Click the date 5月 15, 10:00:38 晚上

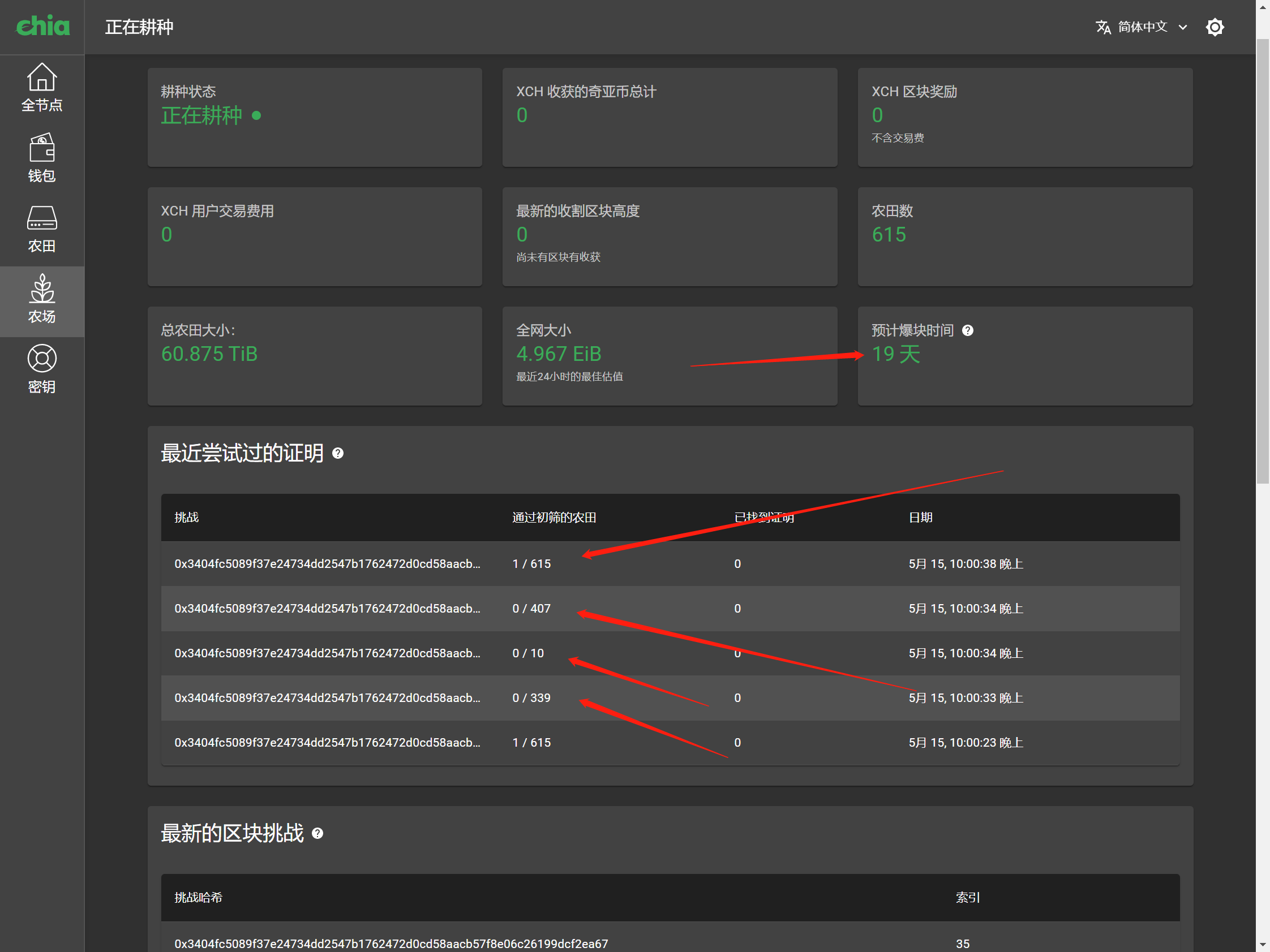(966, 564)
